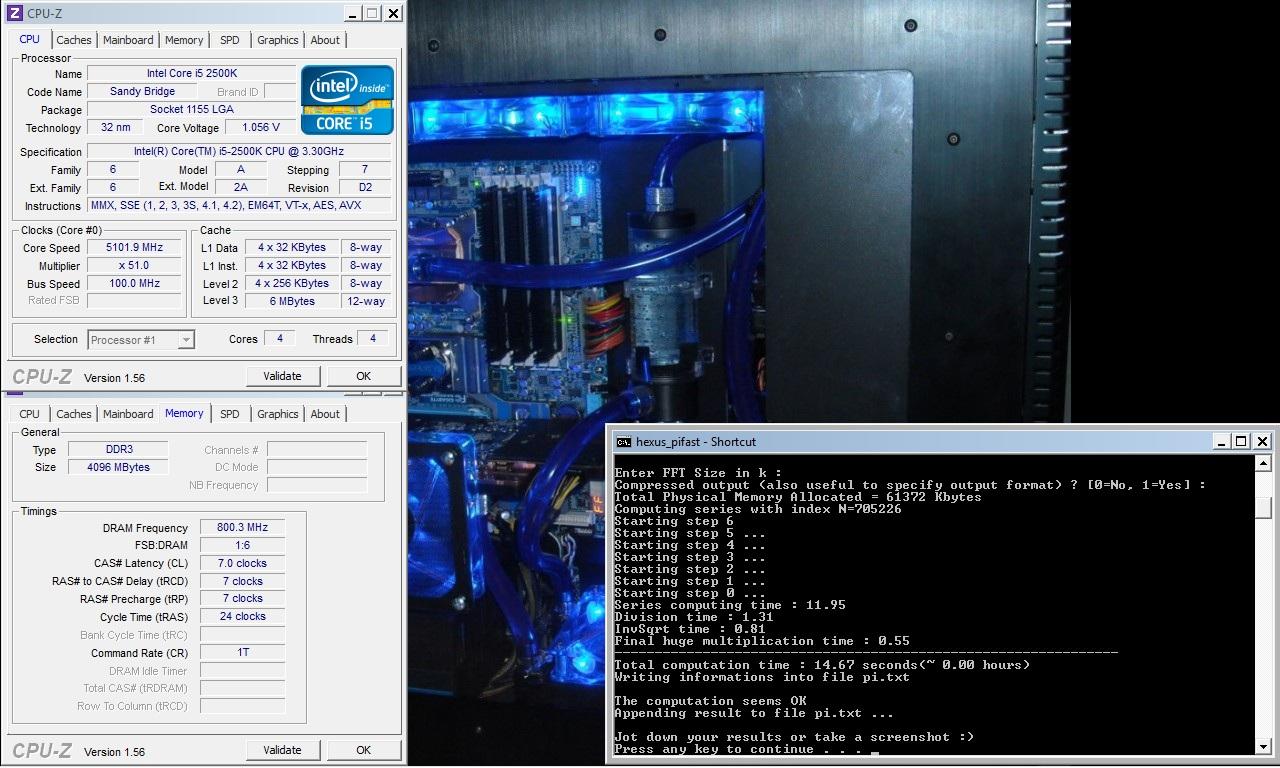Open Graphics tab in upper CPU-Z window
Viewport: 1280px width, 768px height.
tap(278, 40)
